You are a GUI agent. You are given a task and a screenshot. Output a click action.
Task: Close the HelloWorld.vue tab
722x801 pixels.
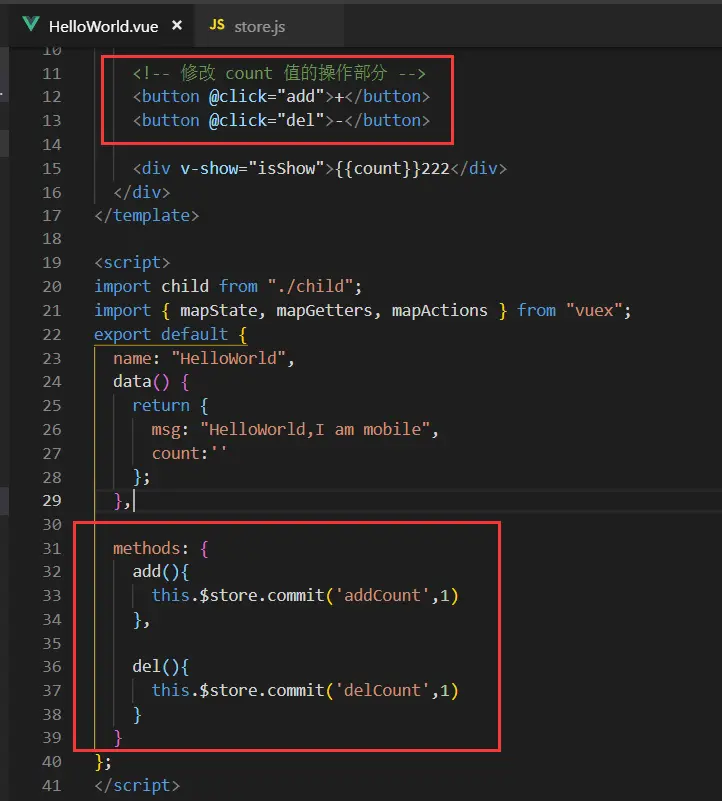click(177, 25)
